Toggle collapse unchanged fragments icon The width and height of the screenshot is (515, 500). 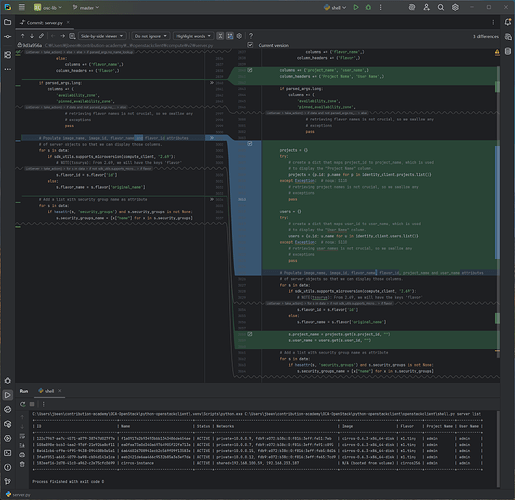[x=220, y=36]
